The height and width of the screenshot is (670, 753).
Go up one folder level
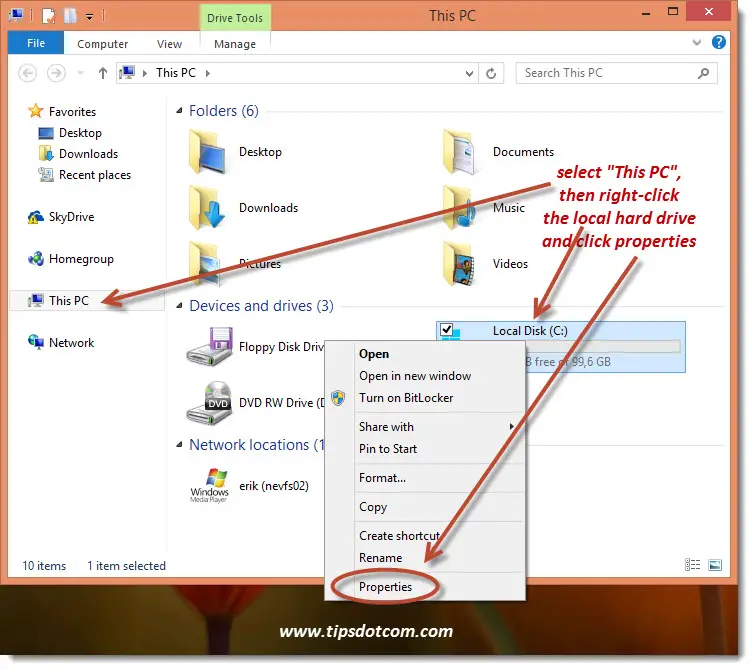[x=102, y=73]
